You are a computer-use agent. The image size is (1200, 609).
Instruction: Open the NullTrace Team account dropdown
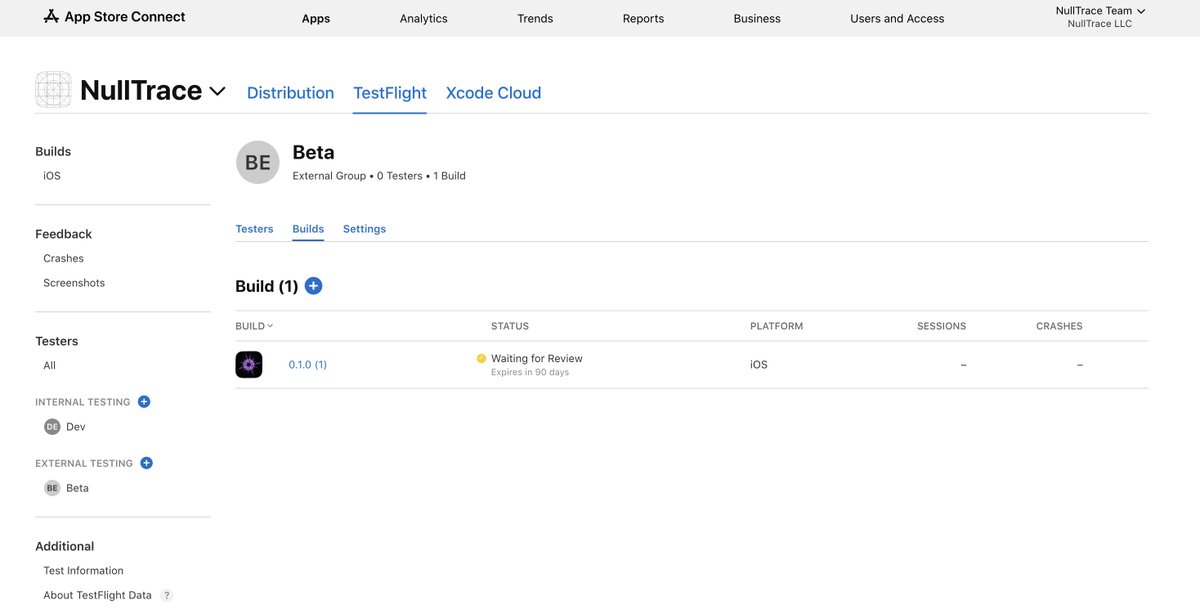[1100, 11]
